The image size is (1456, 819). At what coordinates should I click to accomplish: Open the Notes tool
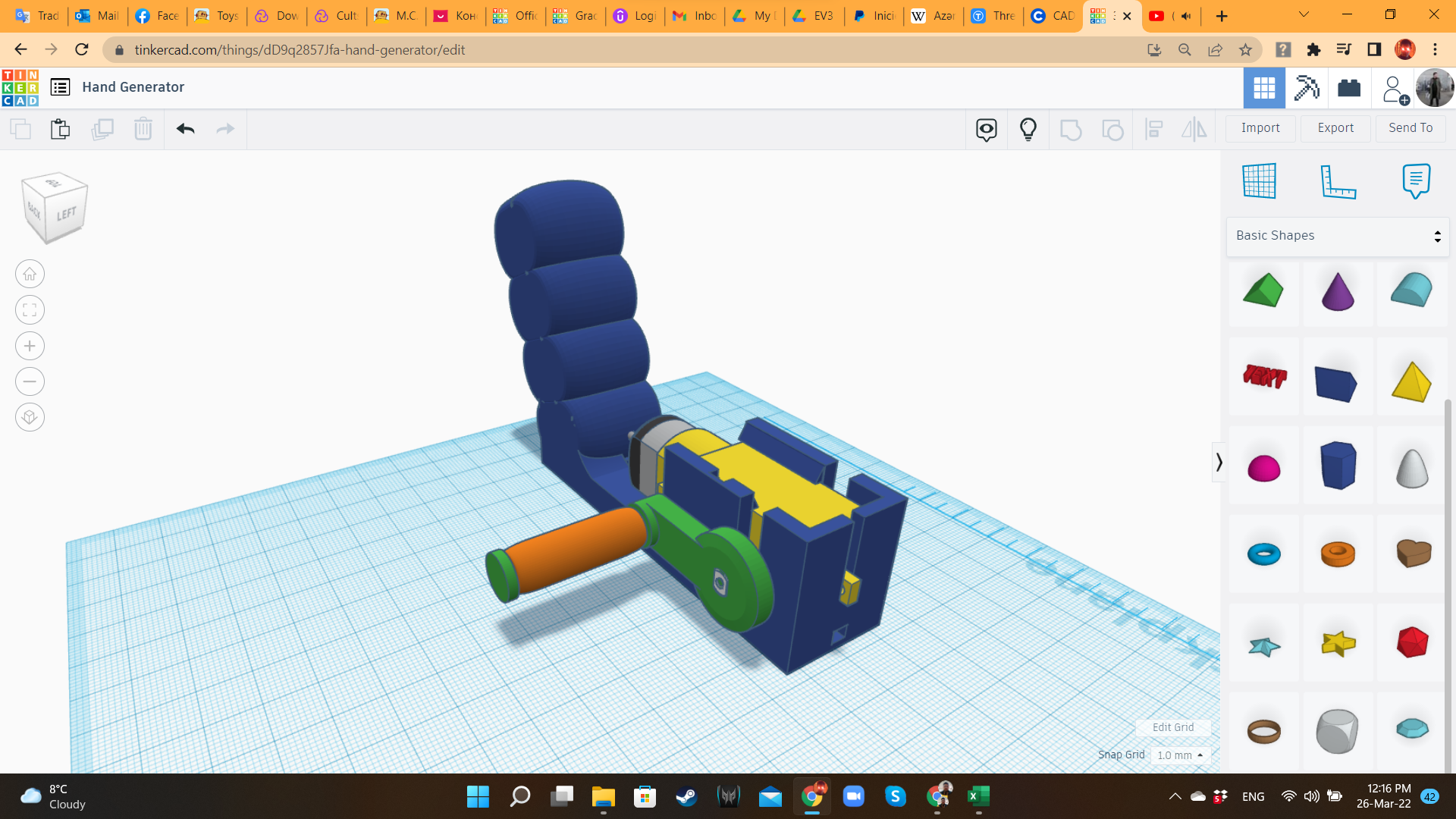click(x=1416, y=181)
